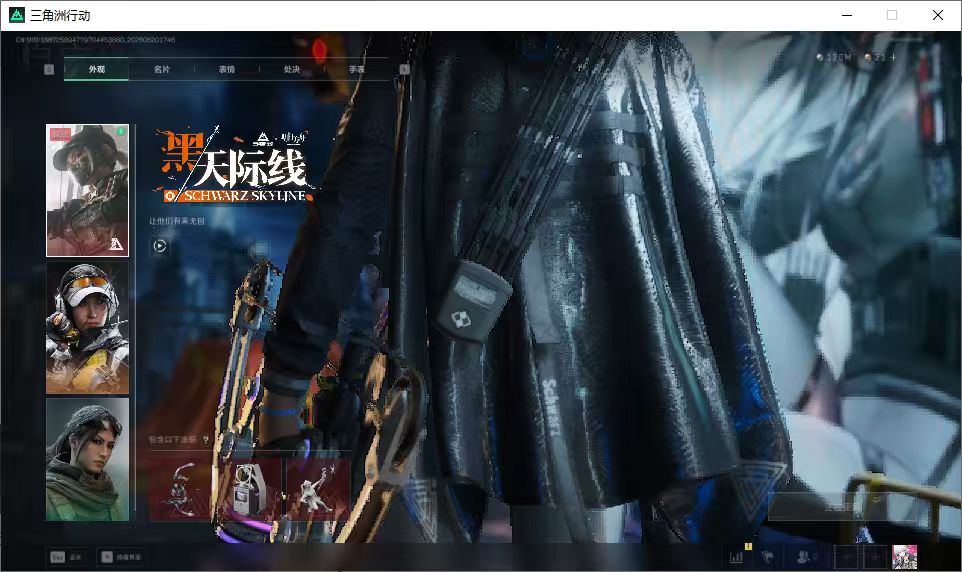
Task: Click the first empty teammate plus slot
Action: click(x=847, y=557)
